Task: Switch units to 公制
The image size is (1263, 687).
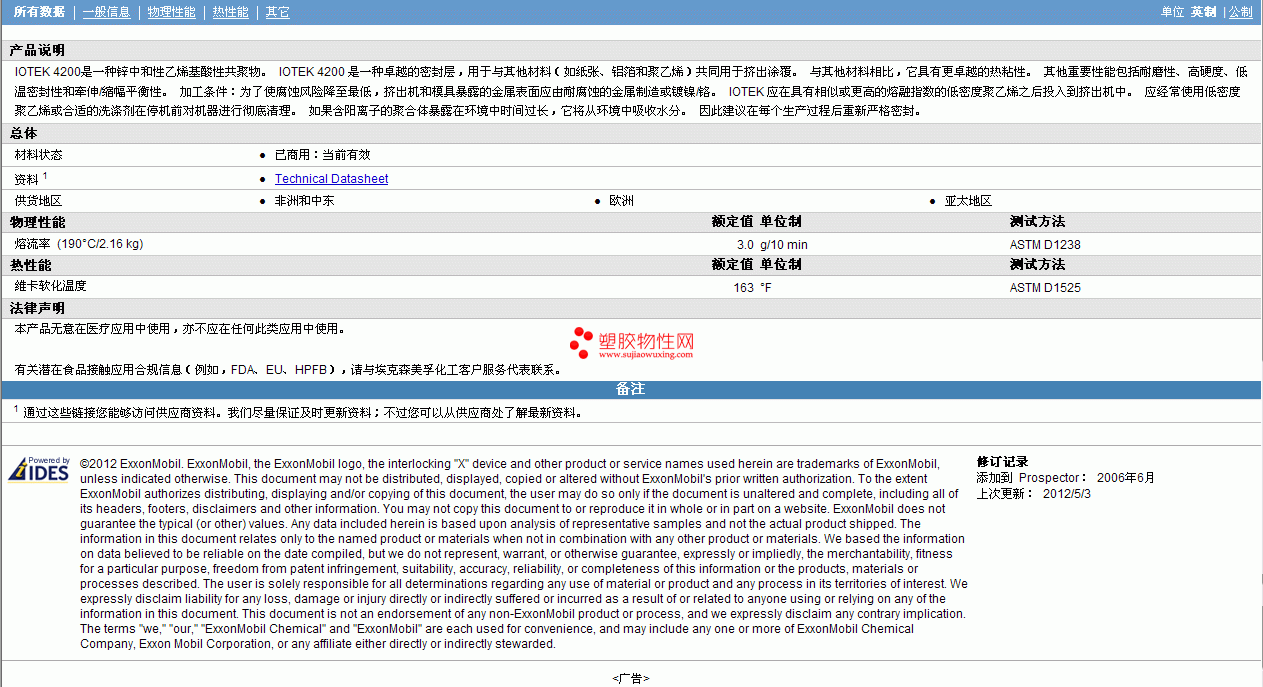Action: (1240, 12)
